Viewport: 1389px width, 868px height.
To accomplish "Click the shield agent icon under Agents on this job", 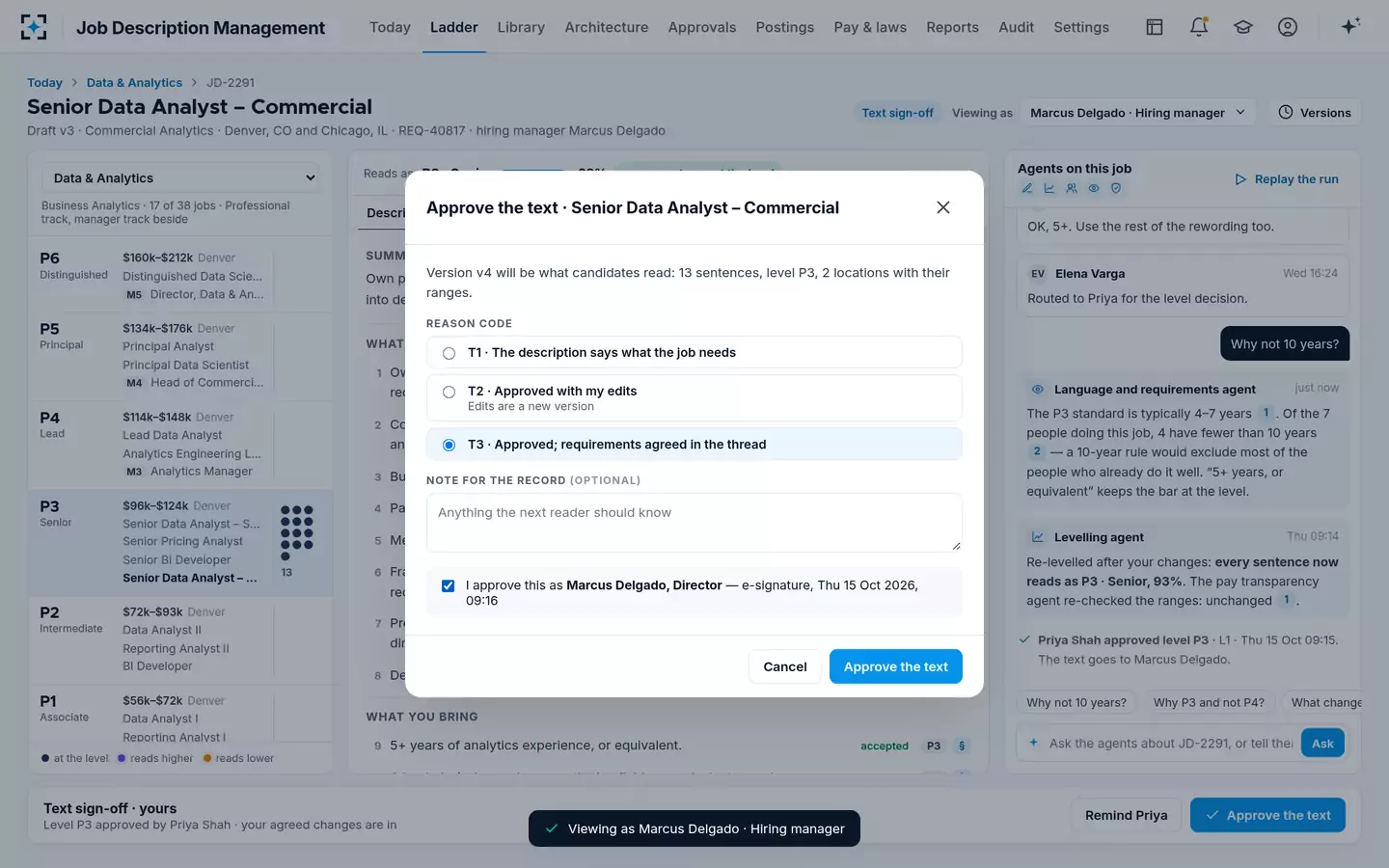I will pos(1116,188).
